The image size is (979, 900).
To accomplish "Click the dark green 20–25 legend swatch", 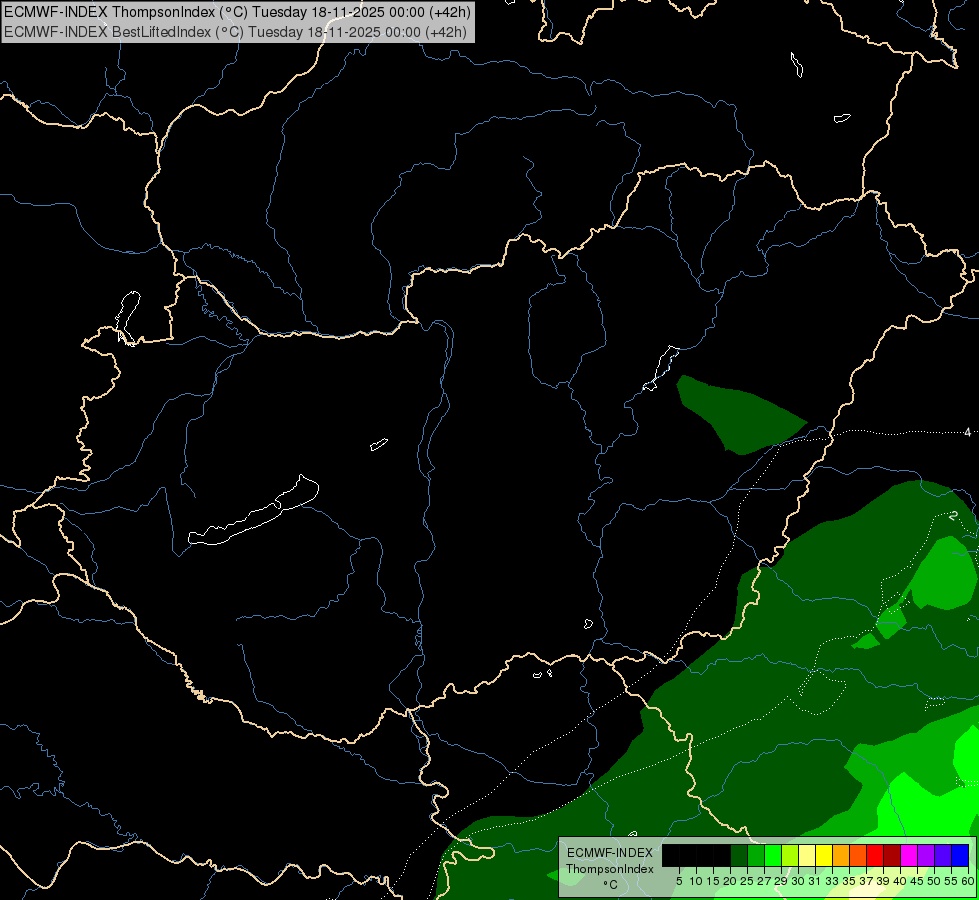I will (739, 855).
